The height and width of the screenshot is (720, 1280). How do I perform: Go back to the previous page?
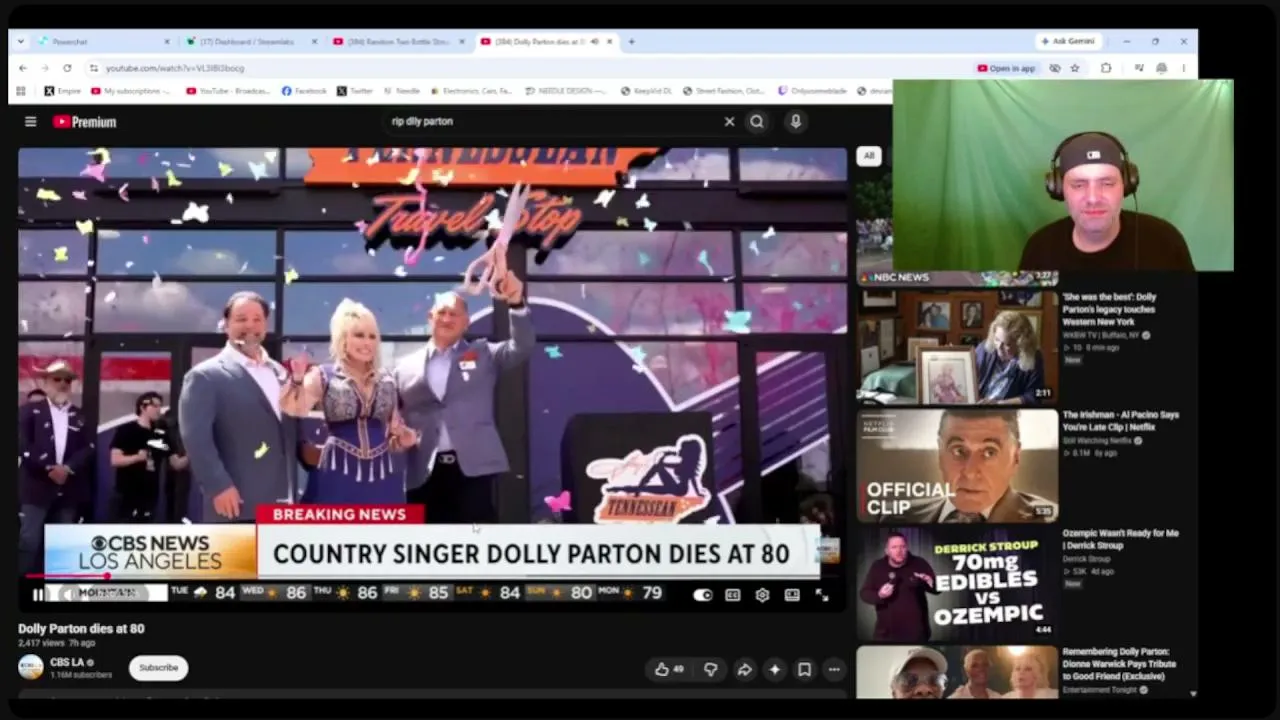(23, 68)
